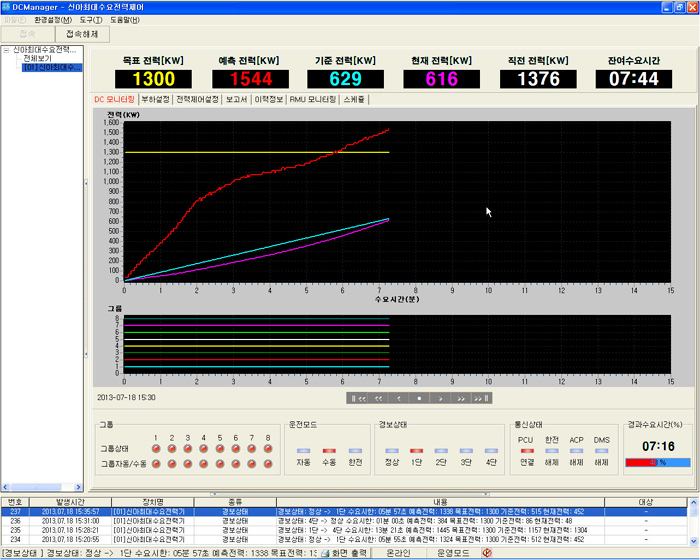Click the 접속해제 disconnect button
Image resolution: width=700 pixels, height=560 pixels.
coord(82,34)
